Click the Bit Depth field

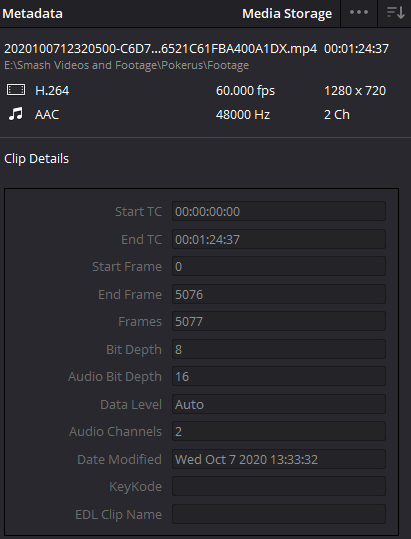279,349
